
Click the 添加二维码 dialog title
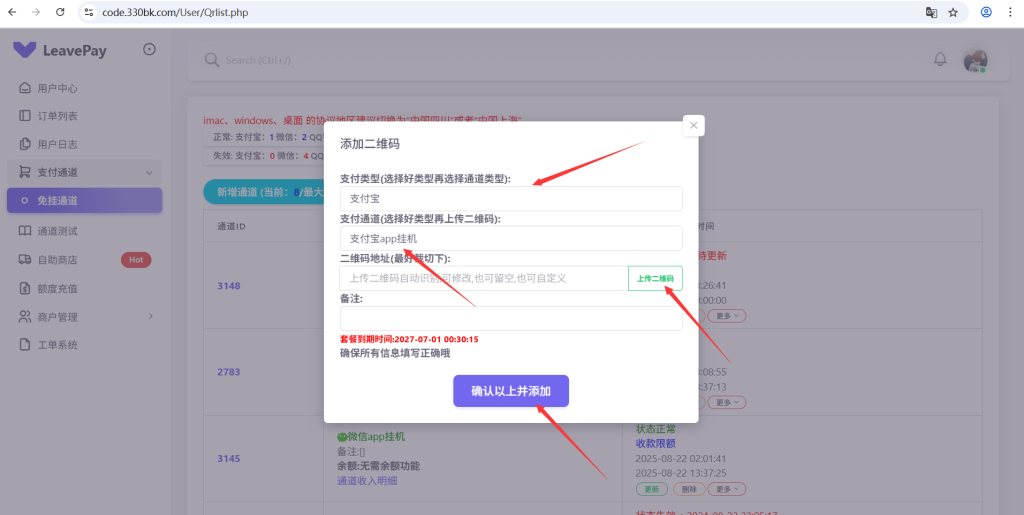coord(370,144)
